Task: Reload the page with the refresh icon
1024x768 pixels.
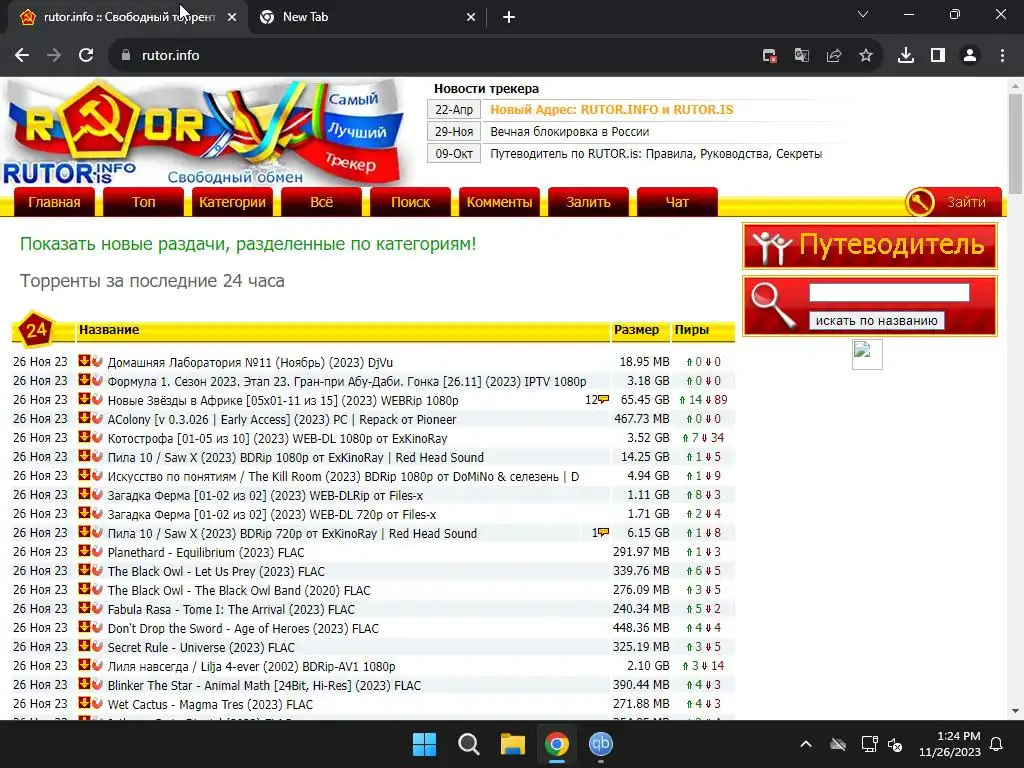Action: [x=86, y=56]
